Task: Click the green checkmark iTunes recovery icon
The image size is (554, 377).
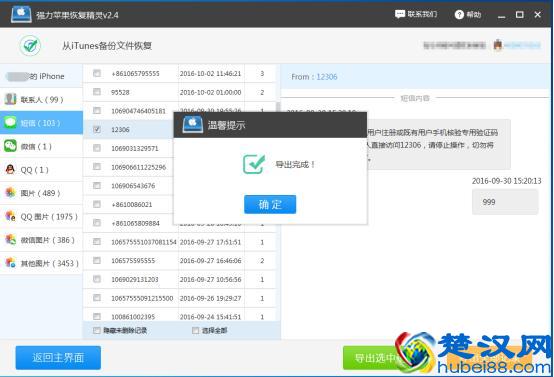Action: click(30, 46)
